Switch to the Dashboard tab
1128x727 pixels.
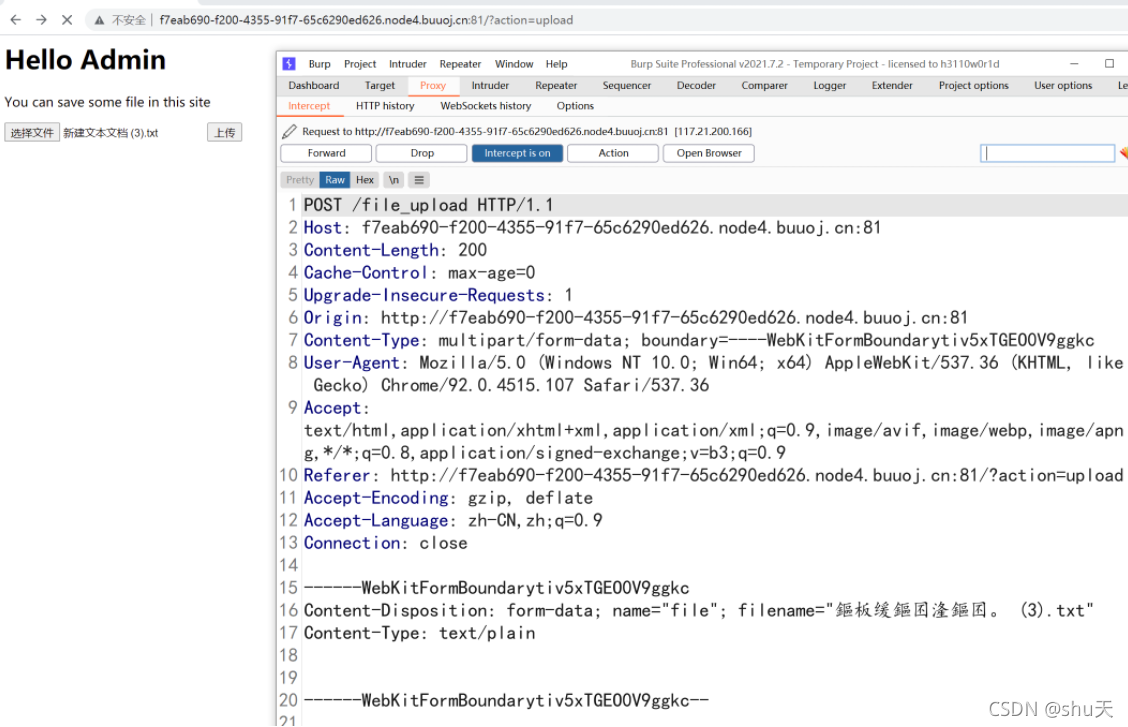pyautogui.click(x=314, y=86)
